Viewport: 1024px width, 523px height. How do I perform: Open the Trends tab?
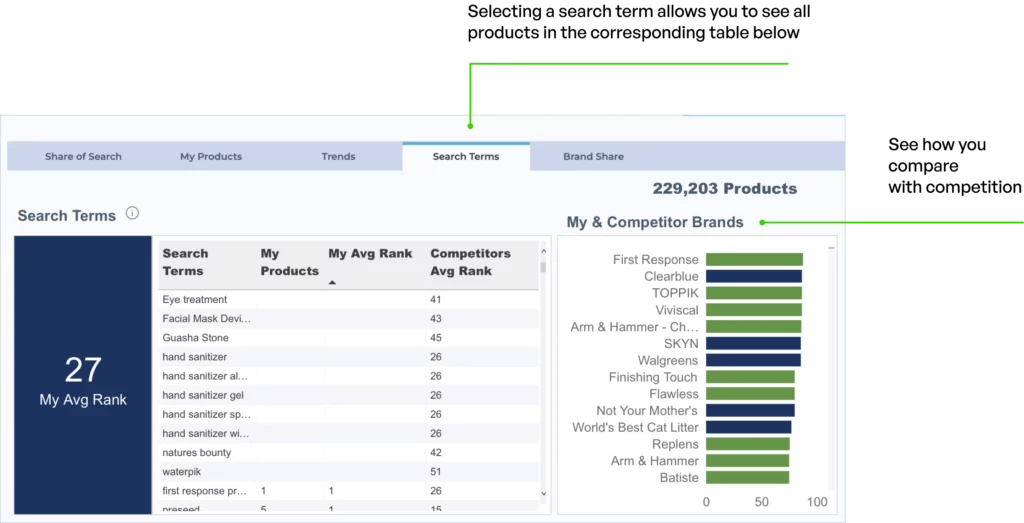338,157
